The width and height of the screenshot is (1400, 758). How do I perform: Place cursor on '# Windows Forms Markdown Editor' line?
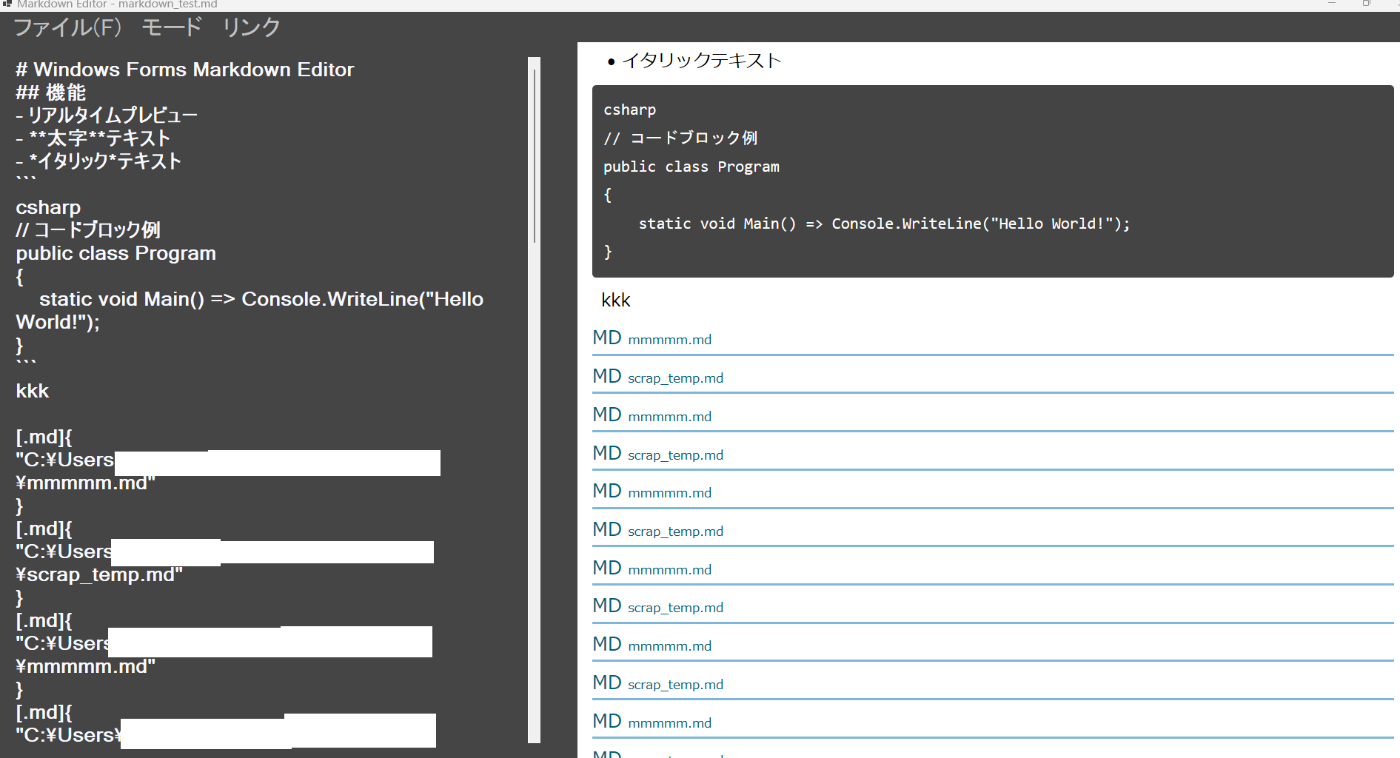185,70
